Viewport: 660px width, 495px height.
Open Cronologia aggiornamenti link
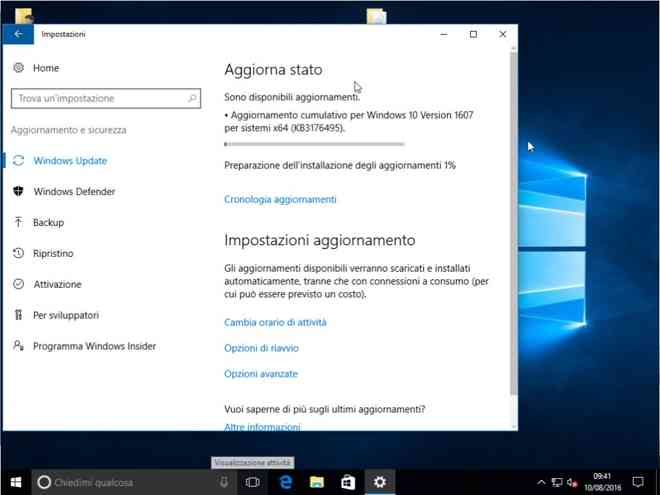(x=280, y=200)
